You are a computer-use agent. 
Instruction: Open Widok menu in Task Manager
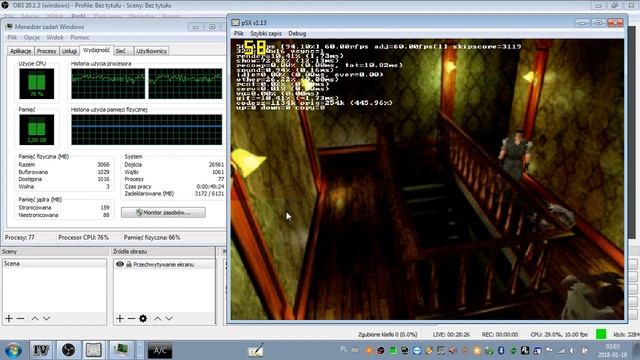pyautogui.click(x=55, y=38)
